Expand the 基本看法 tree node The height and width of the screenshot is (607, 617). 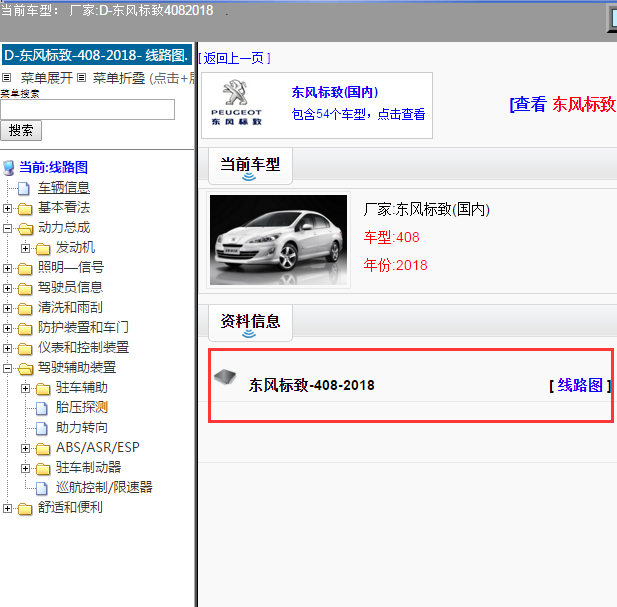[7, 208]
